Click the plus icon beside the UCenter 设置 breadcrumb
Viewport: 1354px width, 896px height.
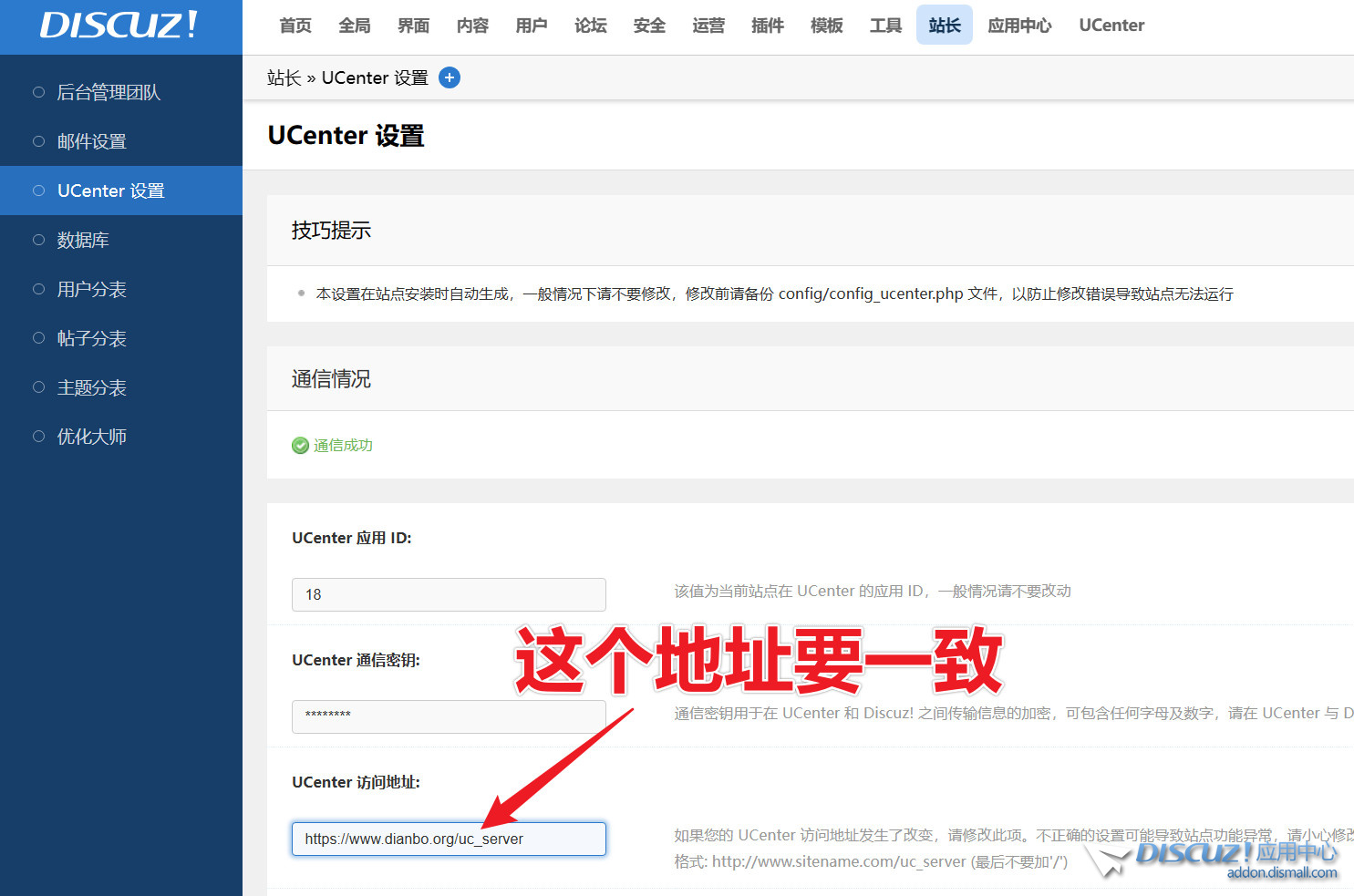[x=450, y=77]
